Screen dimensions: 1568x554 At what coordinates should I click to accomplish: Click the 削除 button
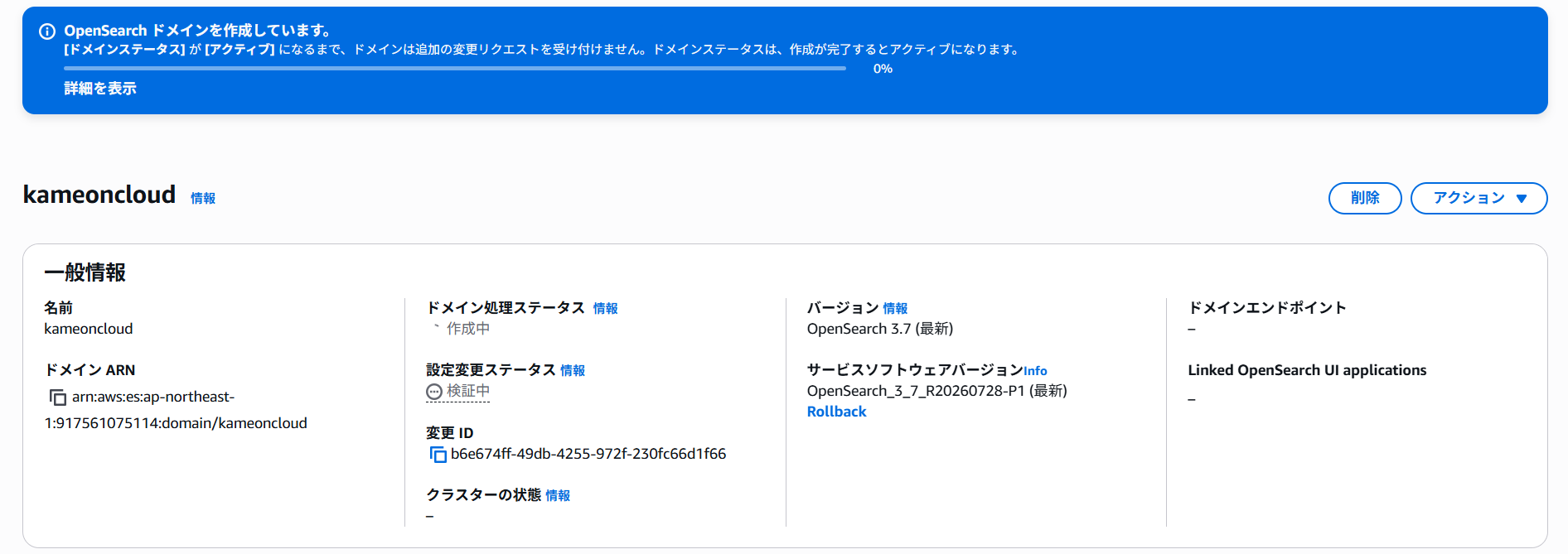1365,198
